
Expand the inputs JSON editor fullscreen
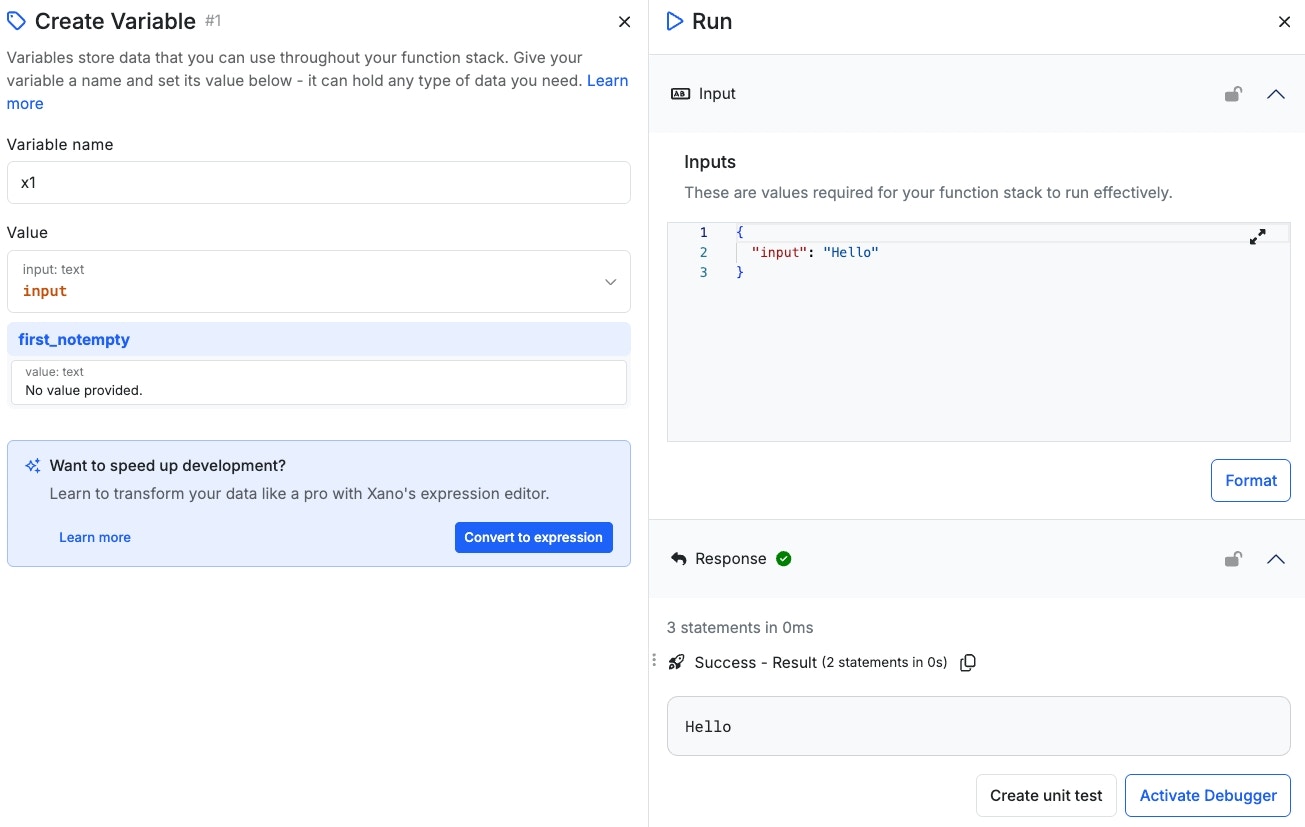point(1258,237)
